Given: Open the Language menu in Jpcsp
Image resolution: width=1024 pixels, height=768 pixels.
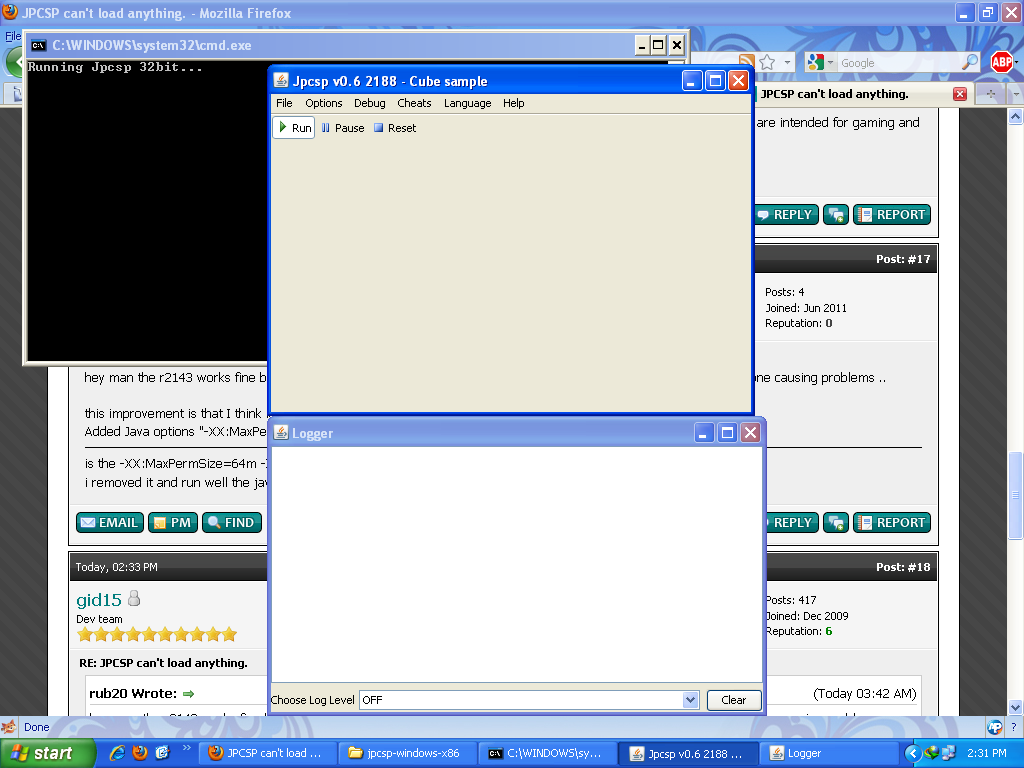Looking at the screenshot, I should 468,103.
